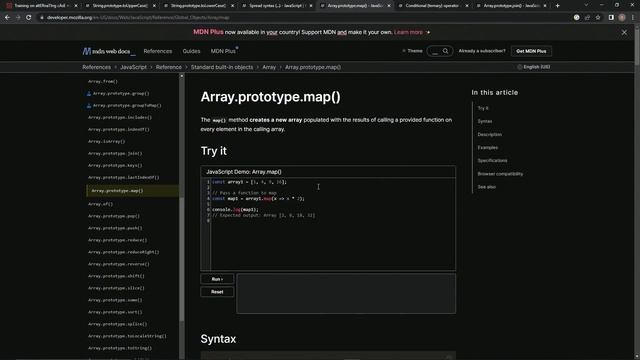
Task: Open Array.prototype.slice() in sidebar
Action: (116, 288)
